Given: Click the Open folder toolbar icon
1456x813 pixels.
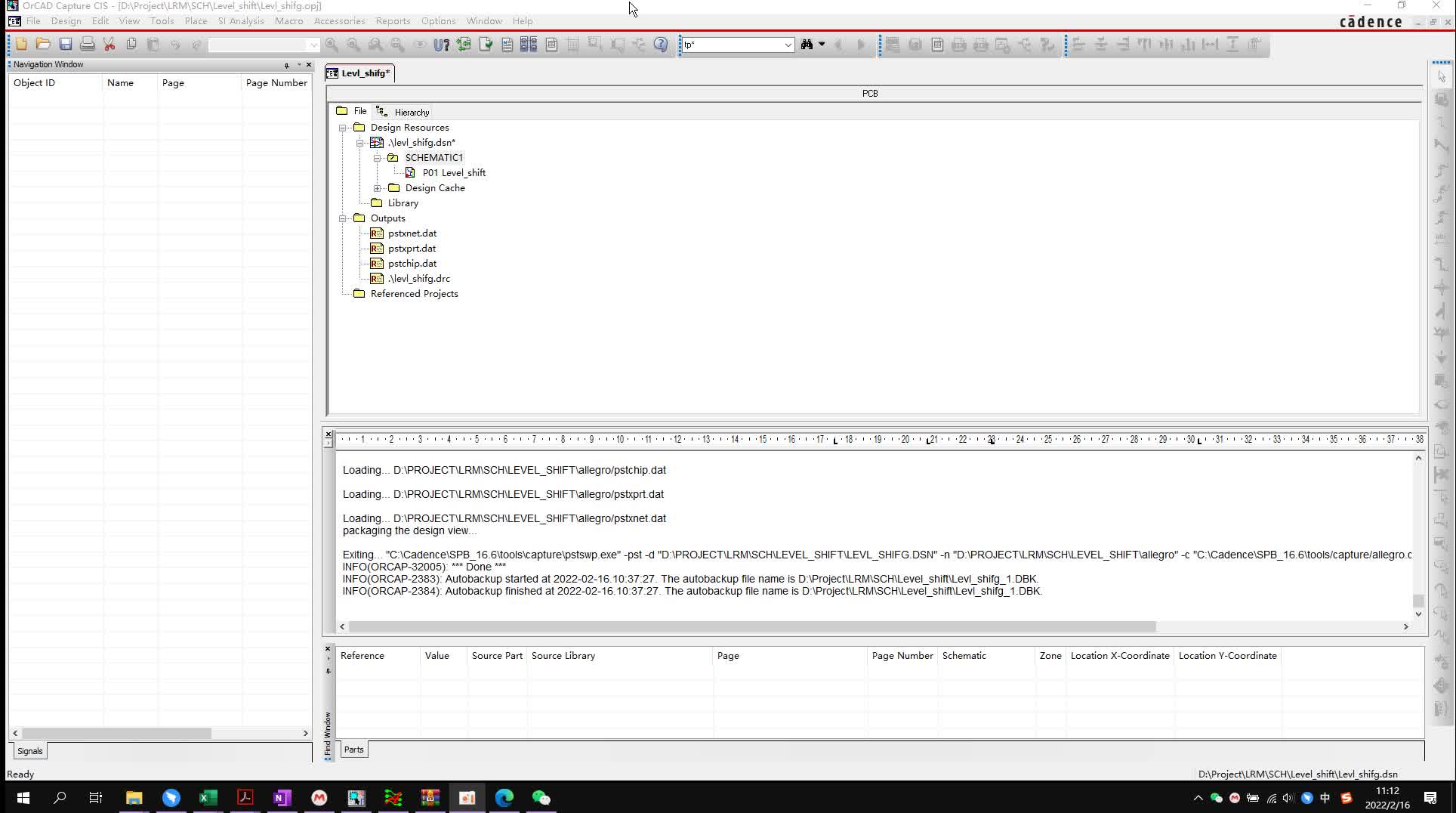Looking at the screenshot, I should pos(43,45).
